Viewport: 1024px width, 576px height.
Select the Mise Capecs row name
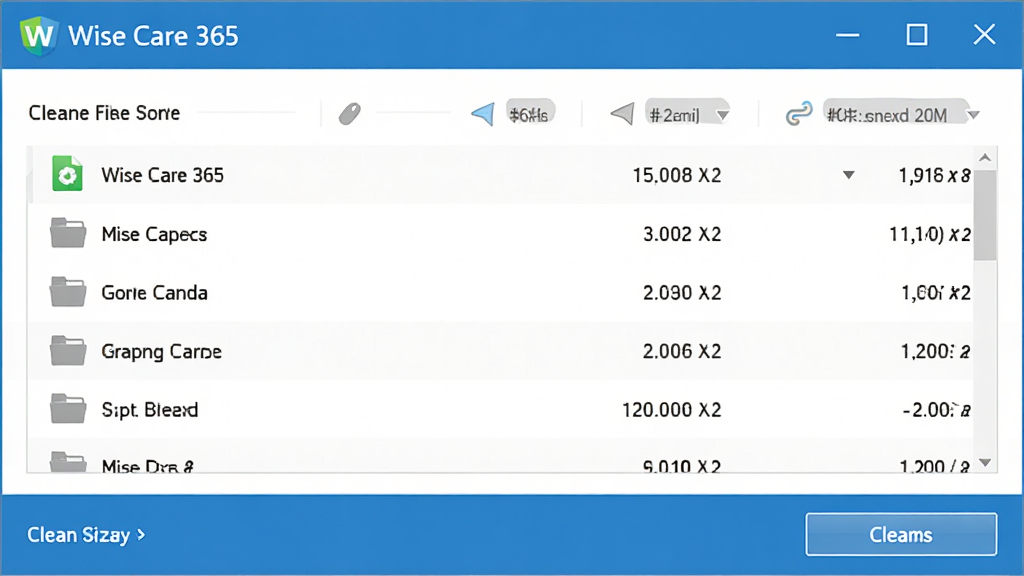[154, 234]
